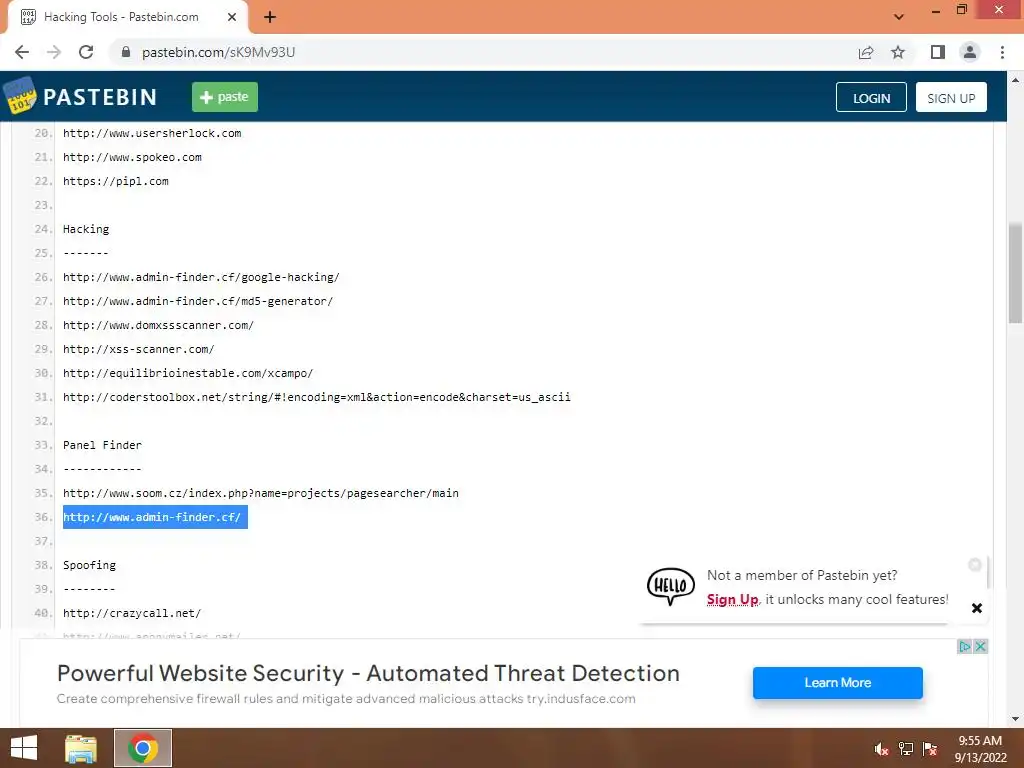This screenshot has width=1024, height=768.
Task: Click the Spoofing heading text
Action: [89, 565]
